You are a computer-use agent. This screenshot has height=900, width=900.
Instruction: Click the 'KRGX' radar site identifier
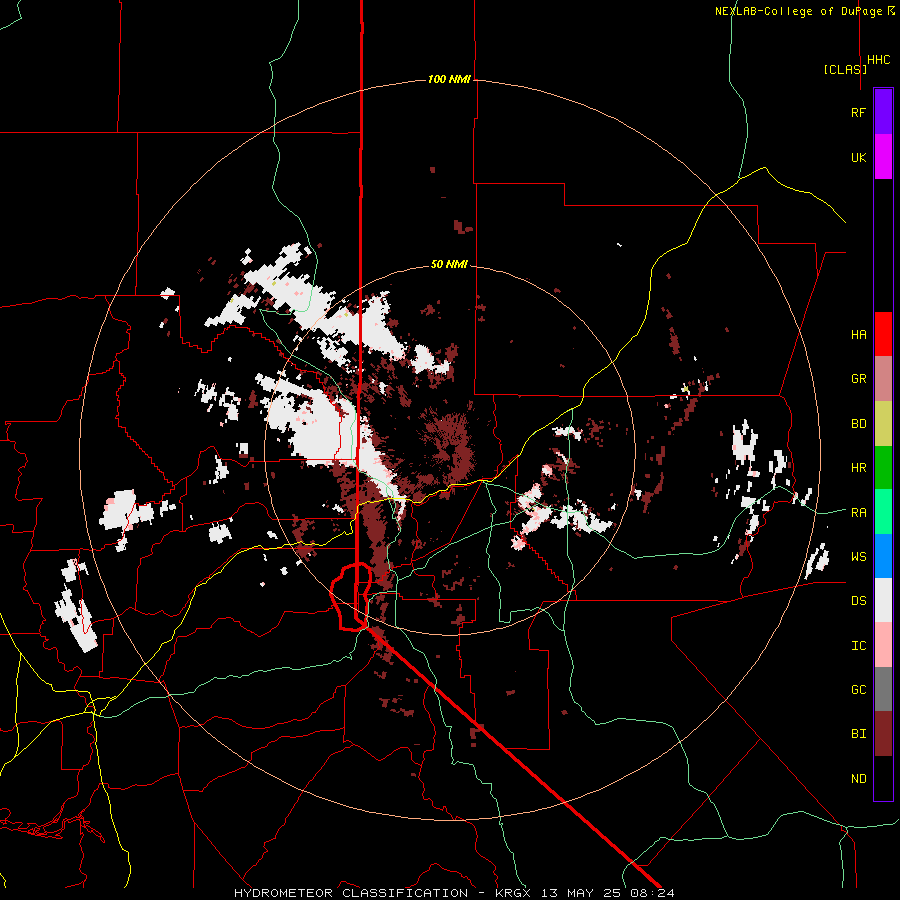click(x=515, y=893)
